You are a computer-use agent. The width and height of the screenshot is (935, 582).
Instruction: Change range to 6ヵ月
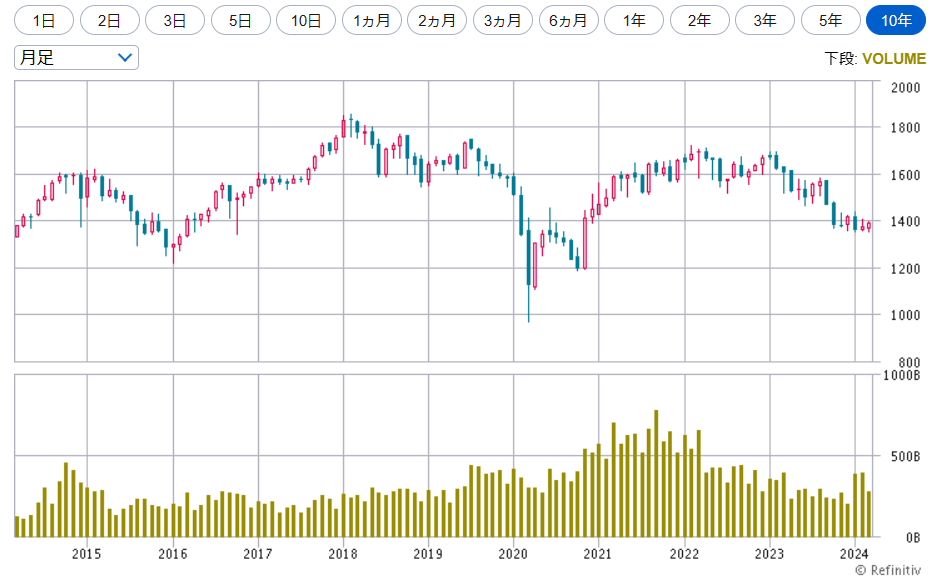(x=568, y=20)
